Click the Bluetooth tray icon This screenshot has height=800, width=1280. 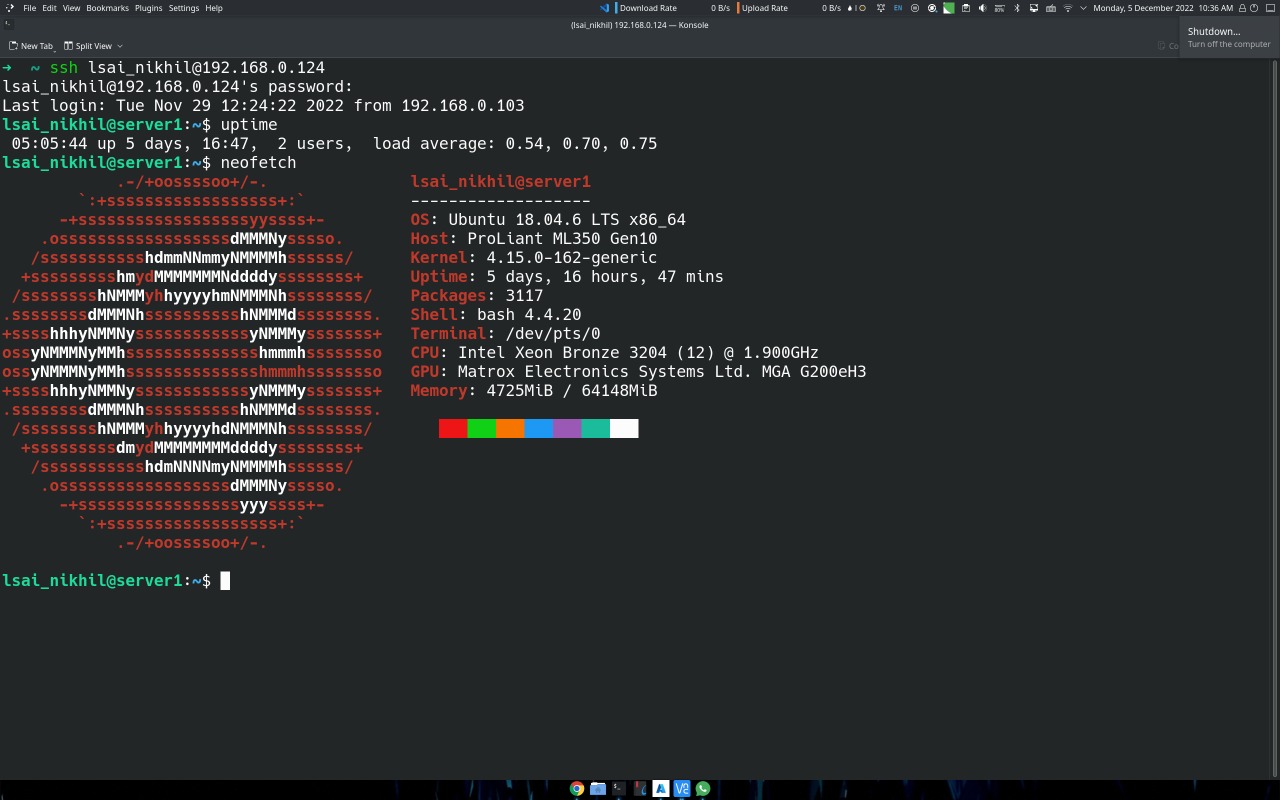pyautogui.click(x=1017, y=8)
